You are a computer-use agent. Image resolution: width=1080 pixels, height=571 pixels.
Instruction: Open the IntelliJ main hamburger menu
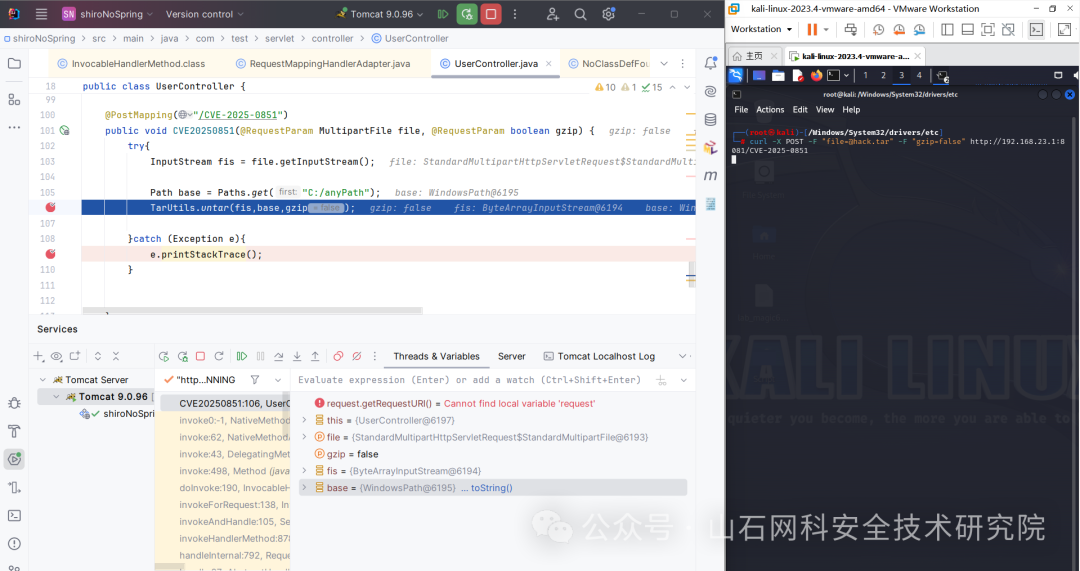coord(41,14)
